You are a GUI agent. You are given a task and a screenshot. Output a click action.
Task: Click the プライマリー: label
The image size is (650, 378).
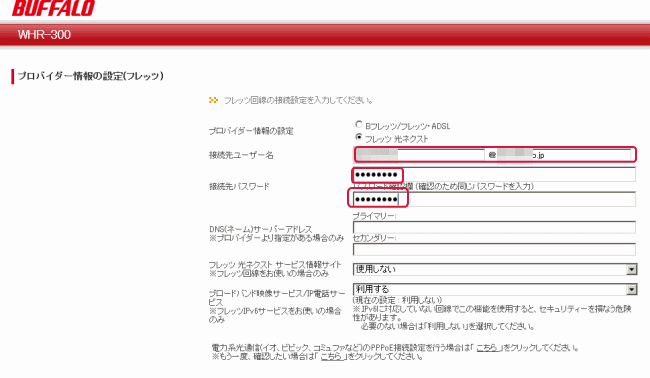pos(374,216)
